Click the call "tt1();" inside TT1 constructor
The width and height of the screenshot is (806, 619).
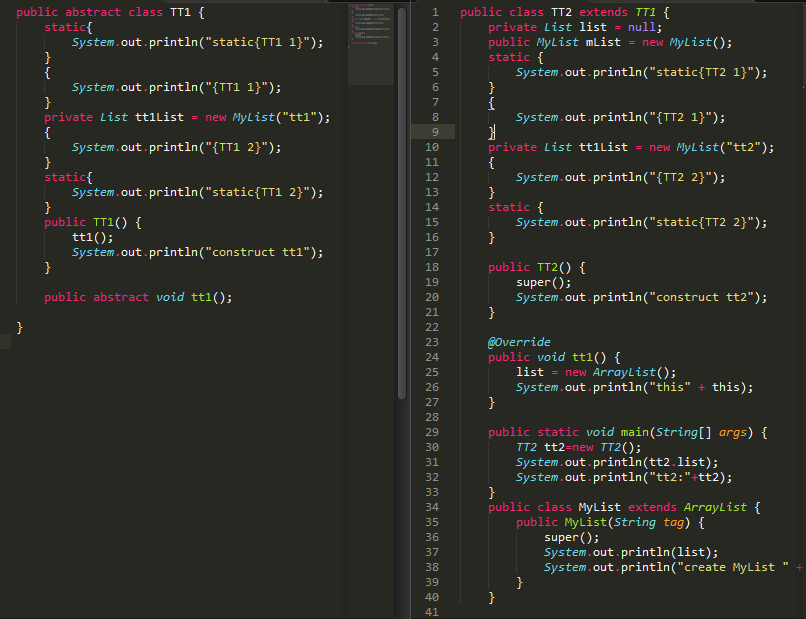[x=93, y=237]
